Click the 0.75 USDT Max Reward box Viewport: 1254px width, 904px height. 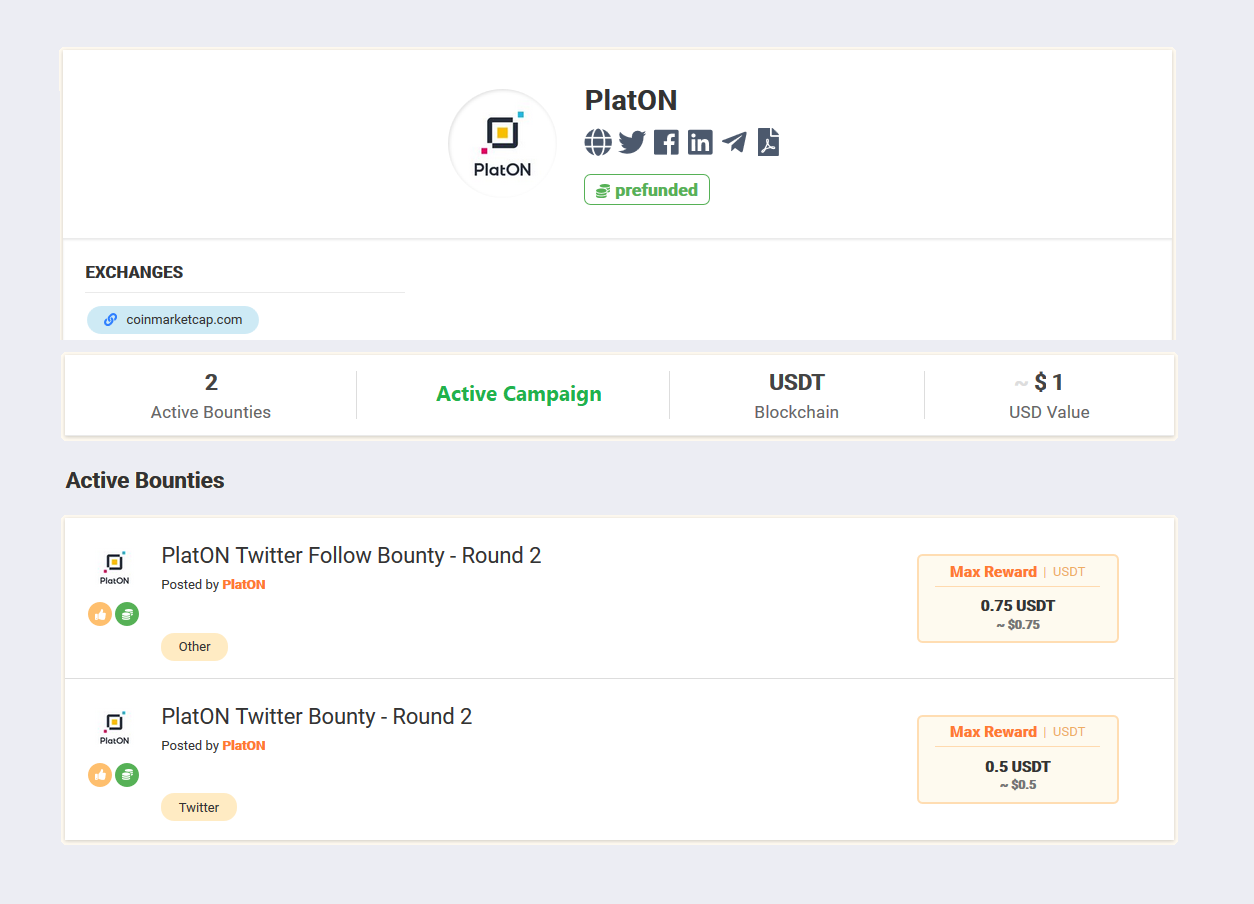coord(1018,598)
